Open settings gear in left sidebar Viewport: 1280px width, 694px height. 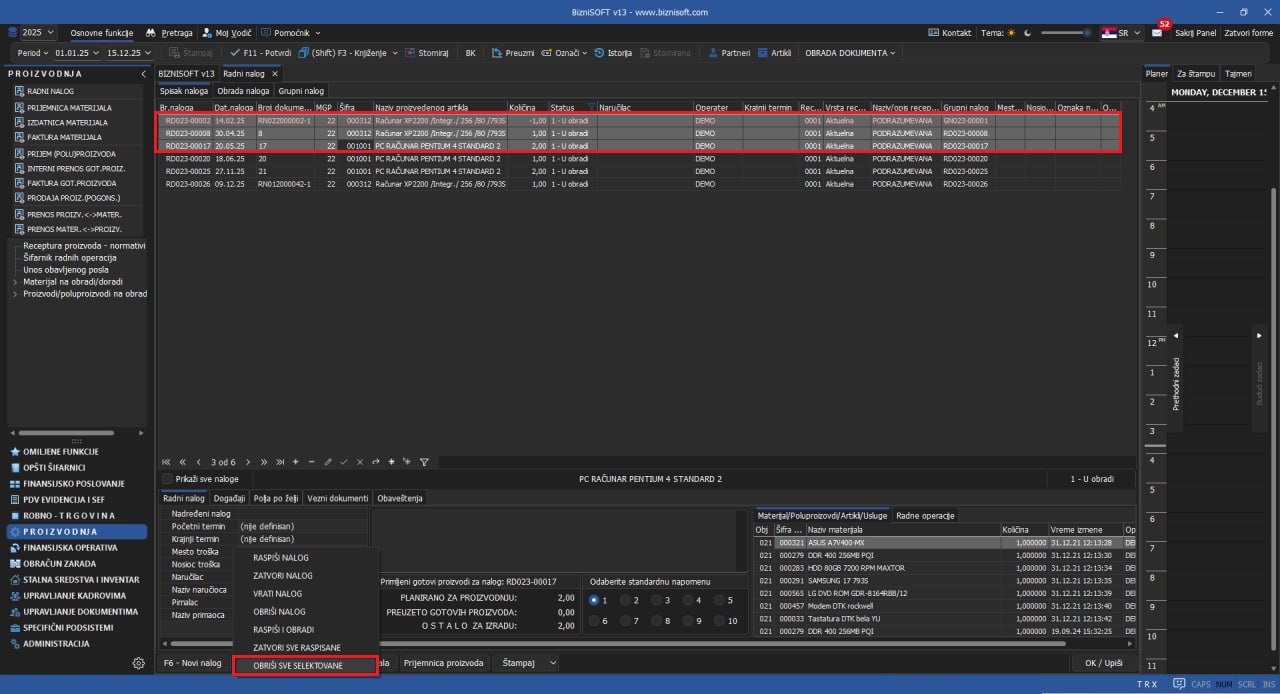[139, 663]
